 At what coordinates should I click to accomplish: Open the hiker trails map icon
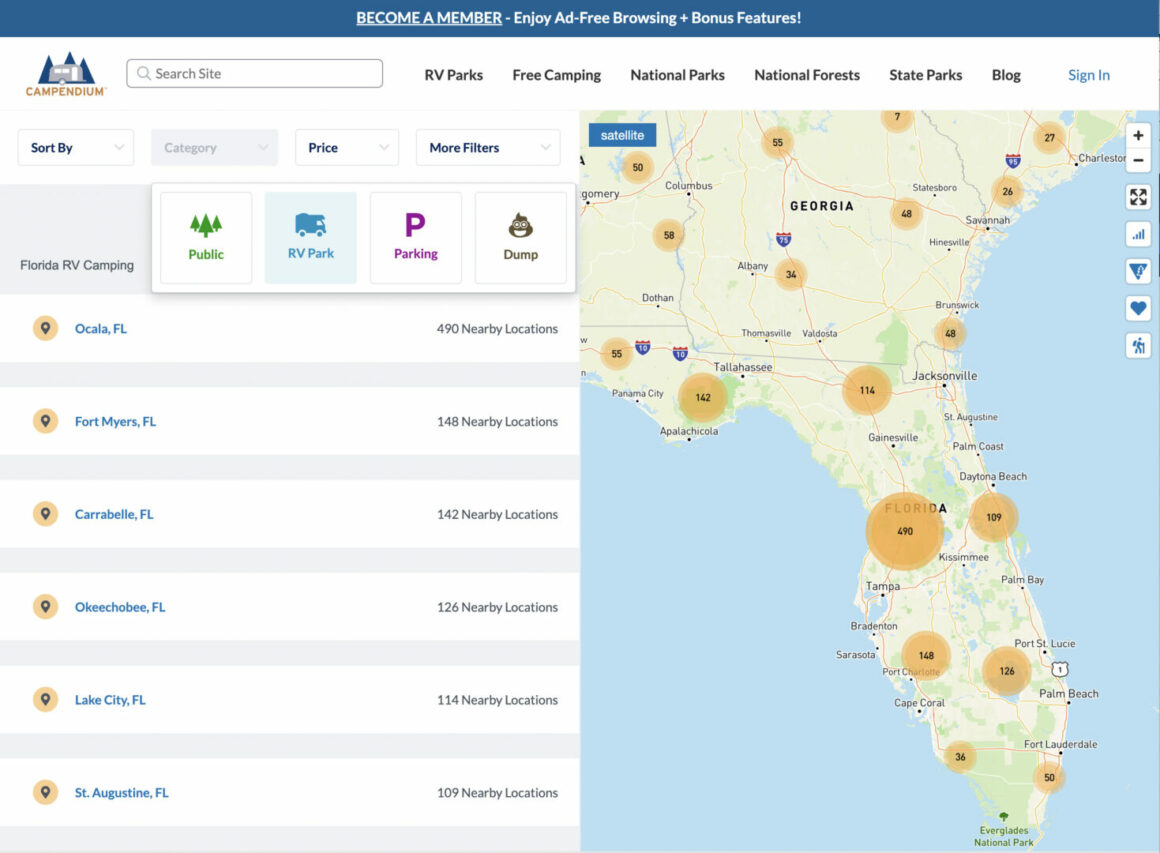point(1138,345)
